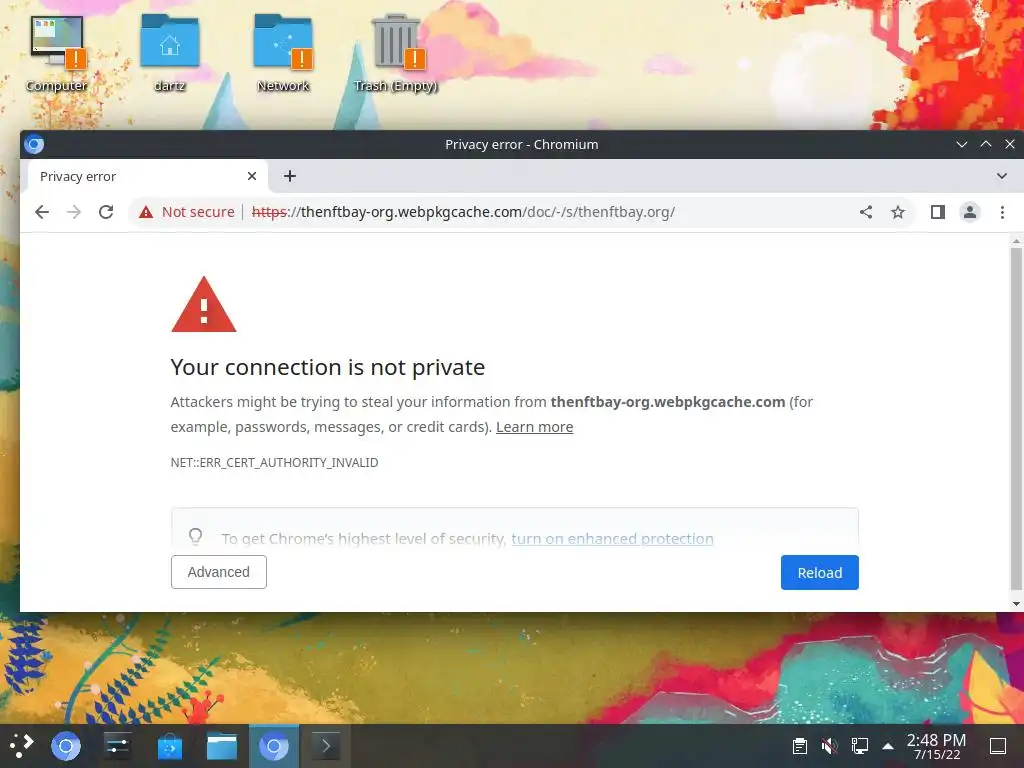Open the Learn more link
1024x768 pixels.
[534, 427]
